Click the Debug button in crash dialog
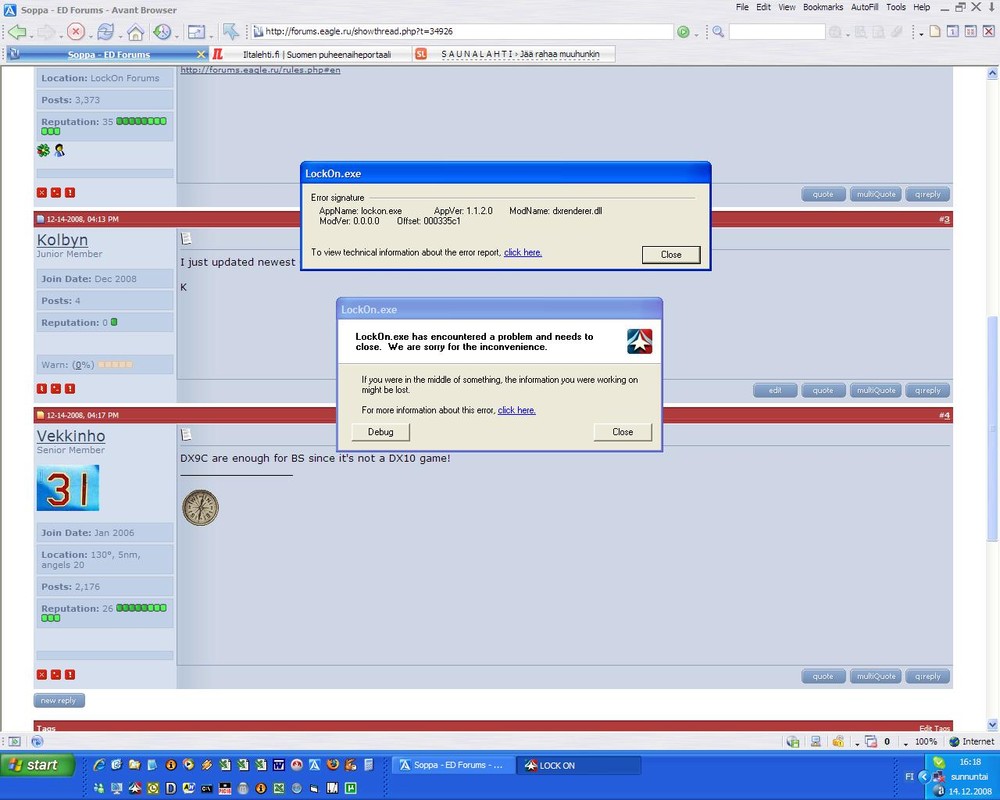 pos(380,432)
